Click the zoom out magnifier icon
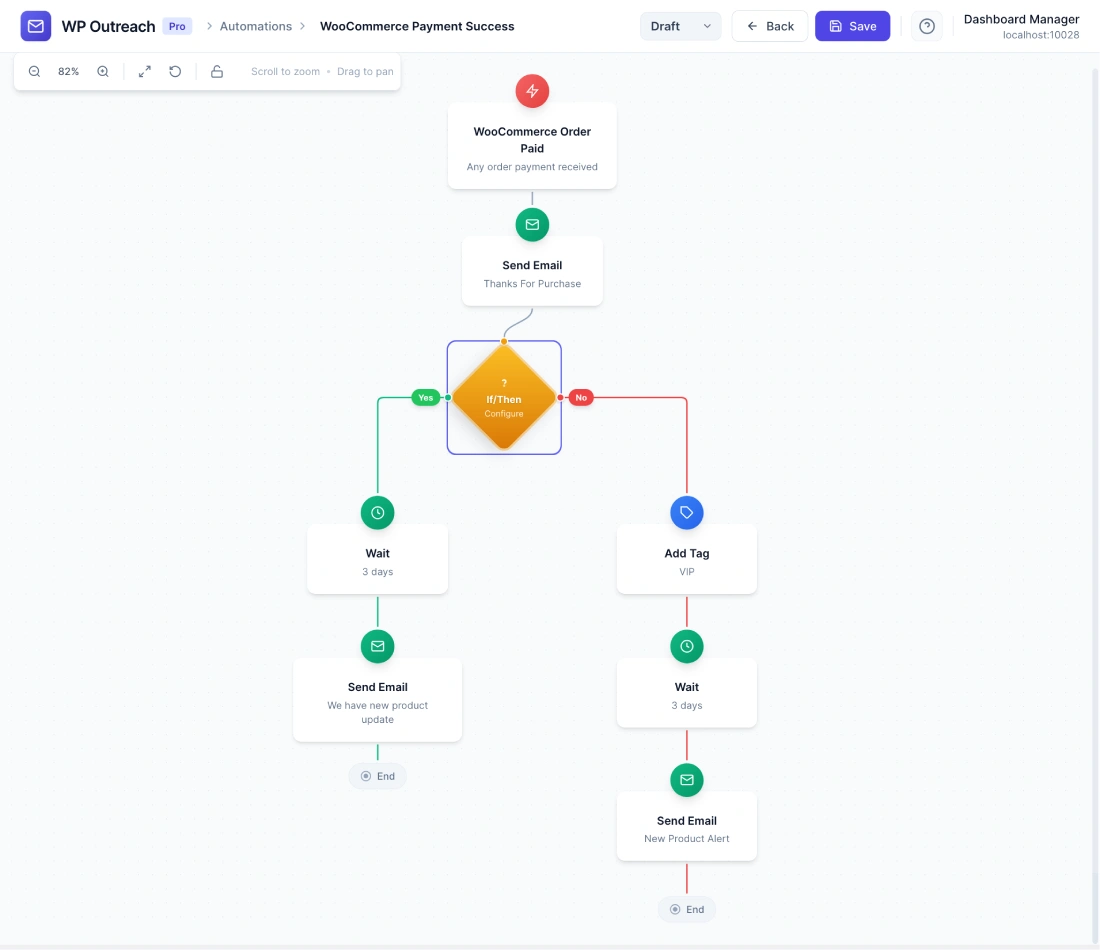Screen dimensions: 1100x950 tap(35, 72)
